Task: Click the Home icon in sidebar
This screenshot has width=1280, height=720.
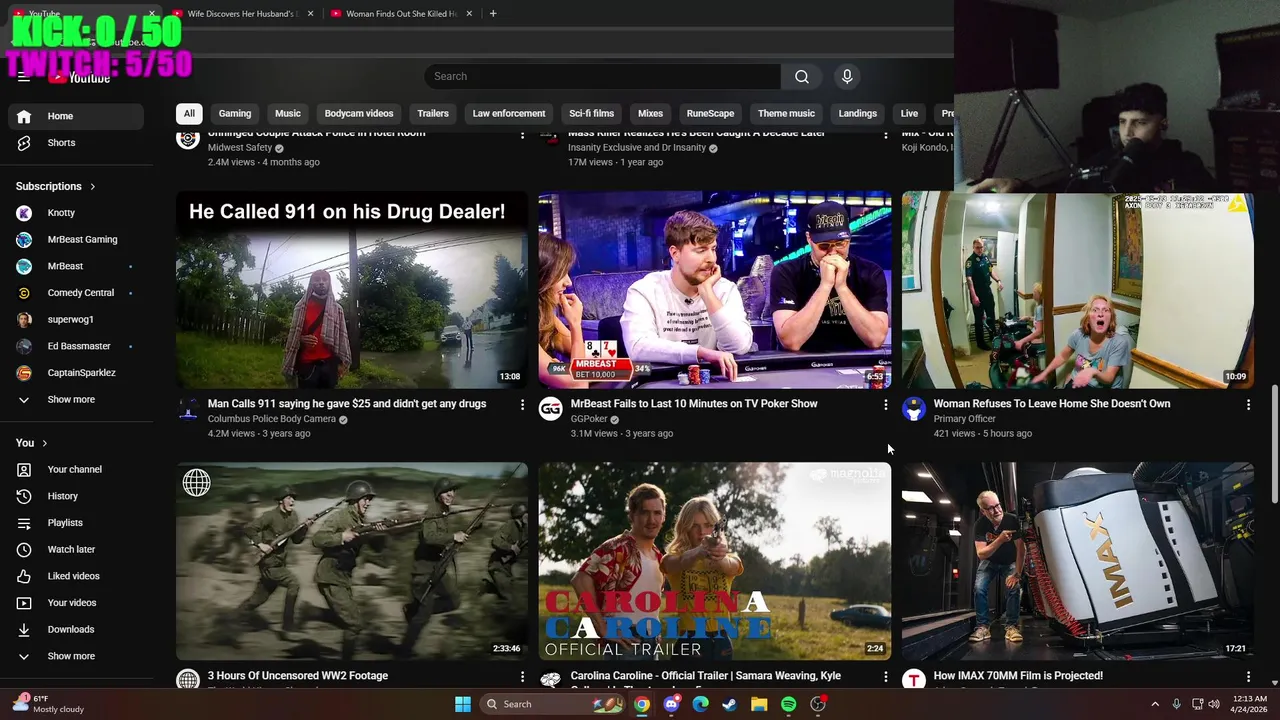Action: click(24, 116)
